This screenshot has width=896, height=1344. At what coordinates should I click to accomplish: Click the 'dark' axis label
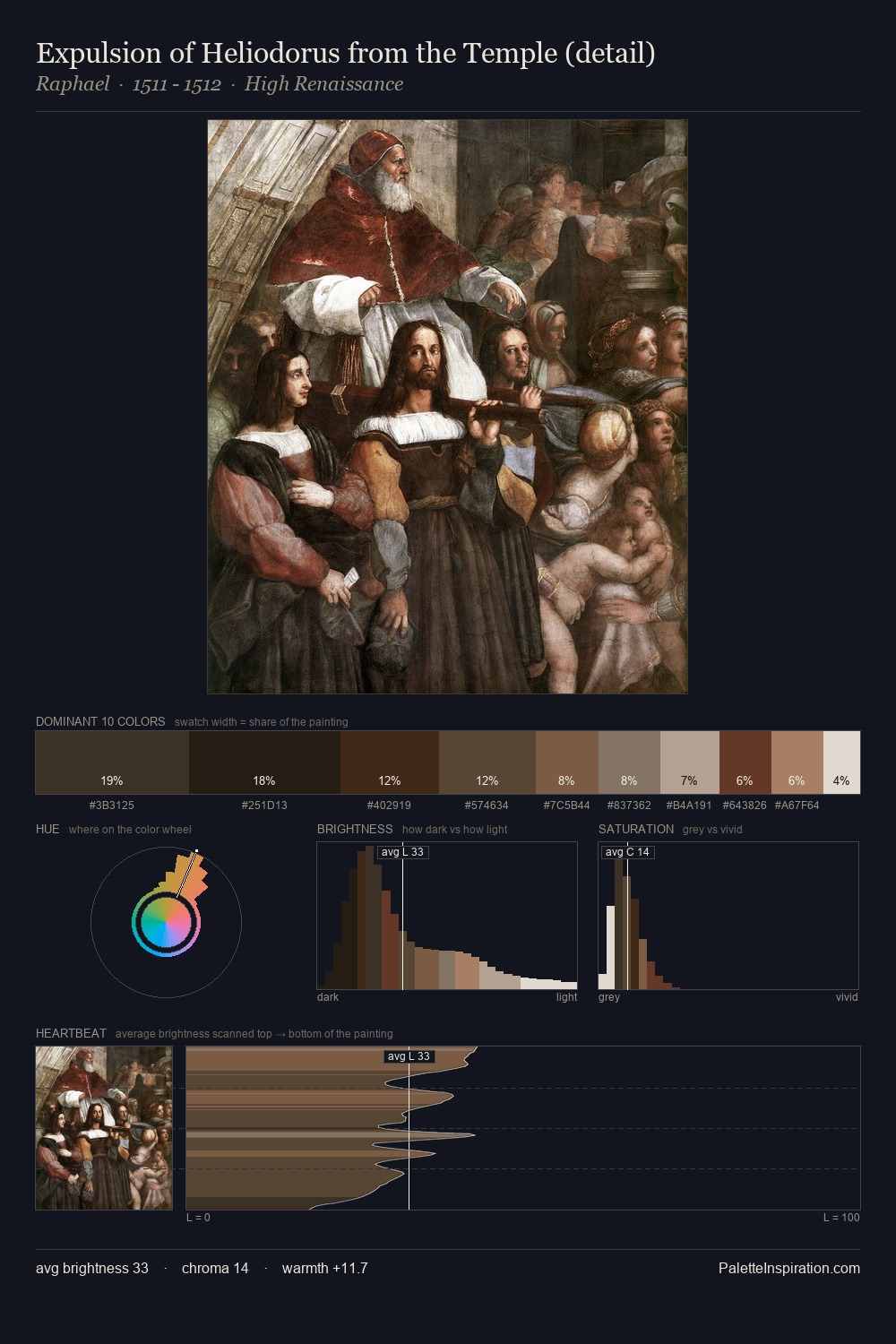coord(328,997)
